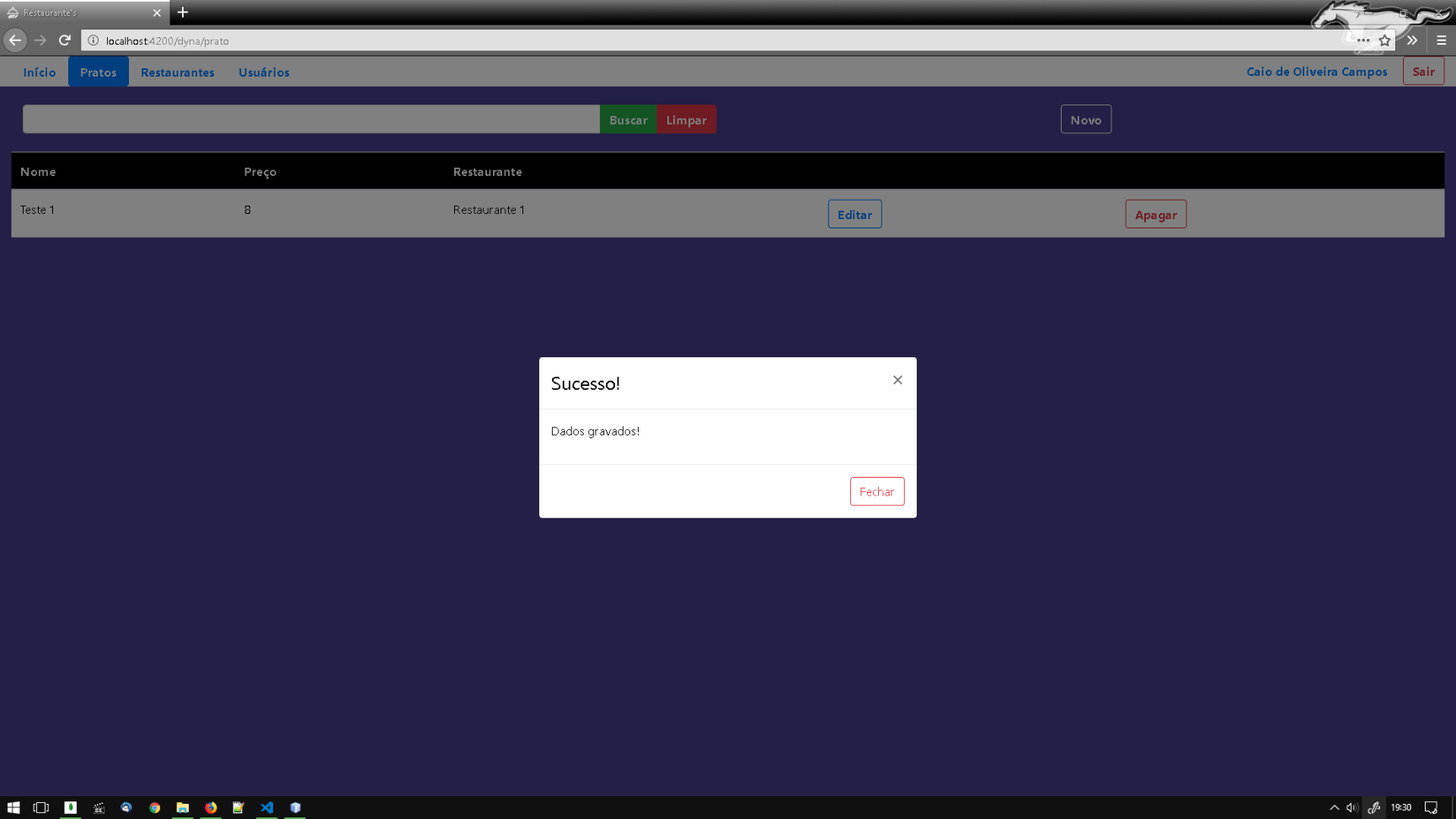Screen dimensions: 1456x819
Task: Select the Restaurante 1 cell
Action: (x=489, y=210)
